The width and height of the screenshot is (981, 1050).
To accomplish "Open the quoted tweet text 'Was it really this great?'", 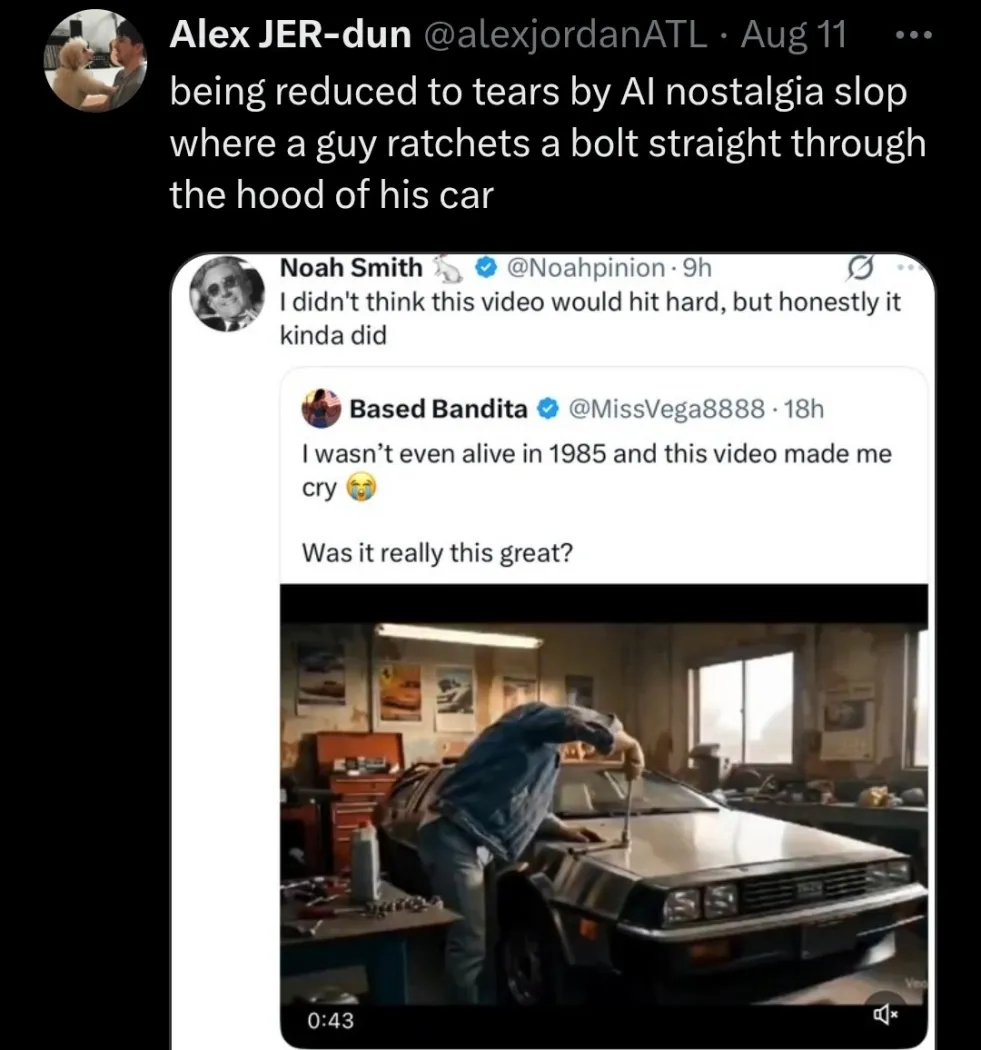I will pos(437,552).
